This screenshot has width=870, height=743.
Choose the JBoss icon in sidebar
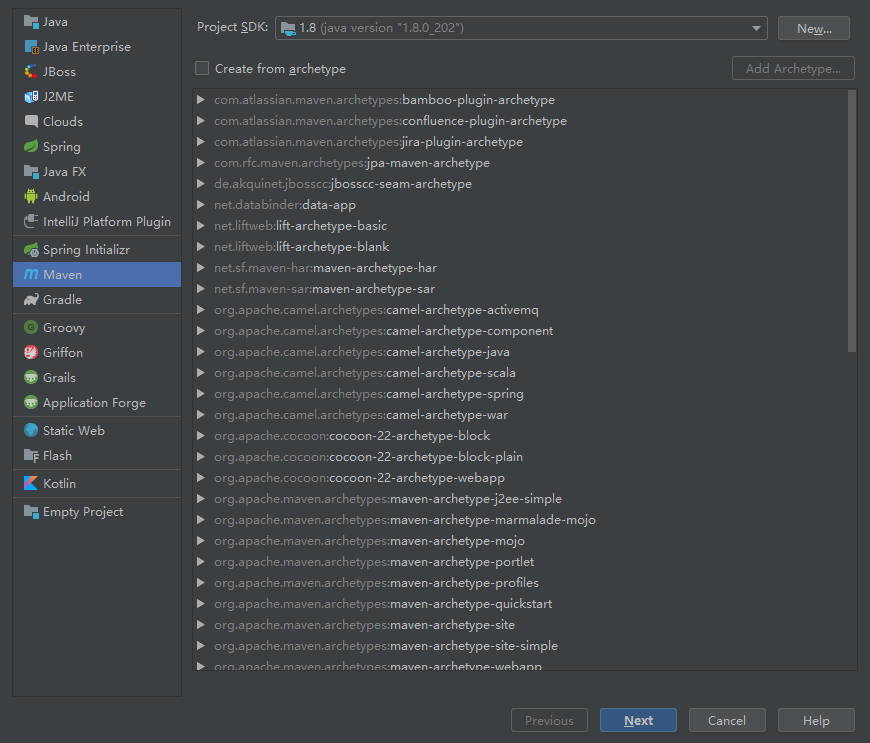tap(31, 72)
